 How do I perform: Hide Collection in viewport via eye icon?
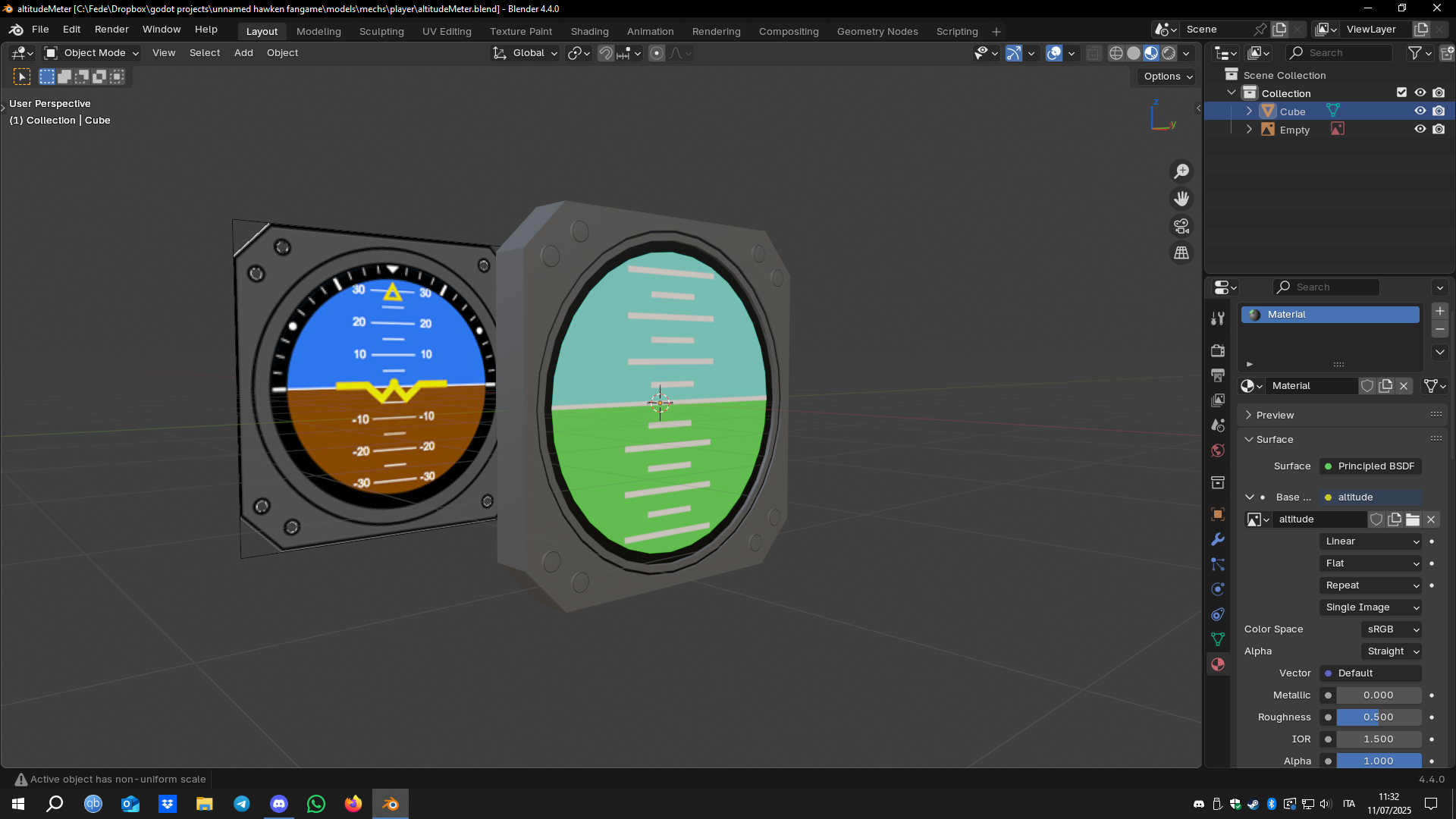[1420, 93]
